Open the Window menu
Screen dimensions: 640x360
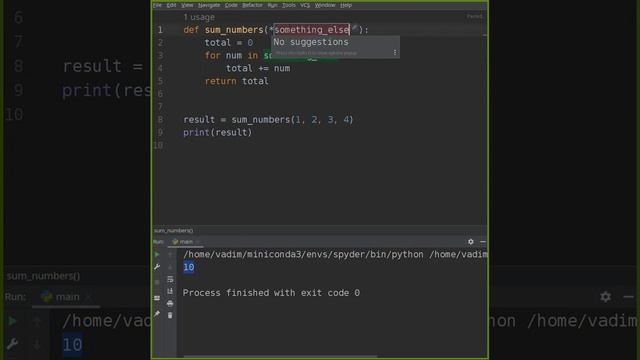[x=325, y=5]
